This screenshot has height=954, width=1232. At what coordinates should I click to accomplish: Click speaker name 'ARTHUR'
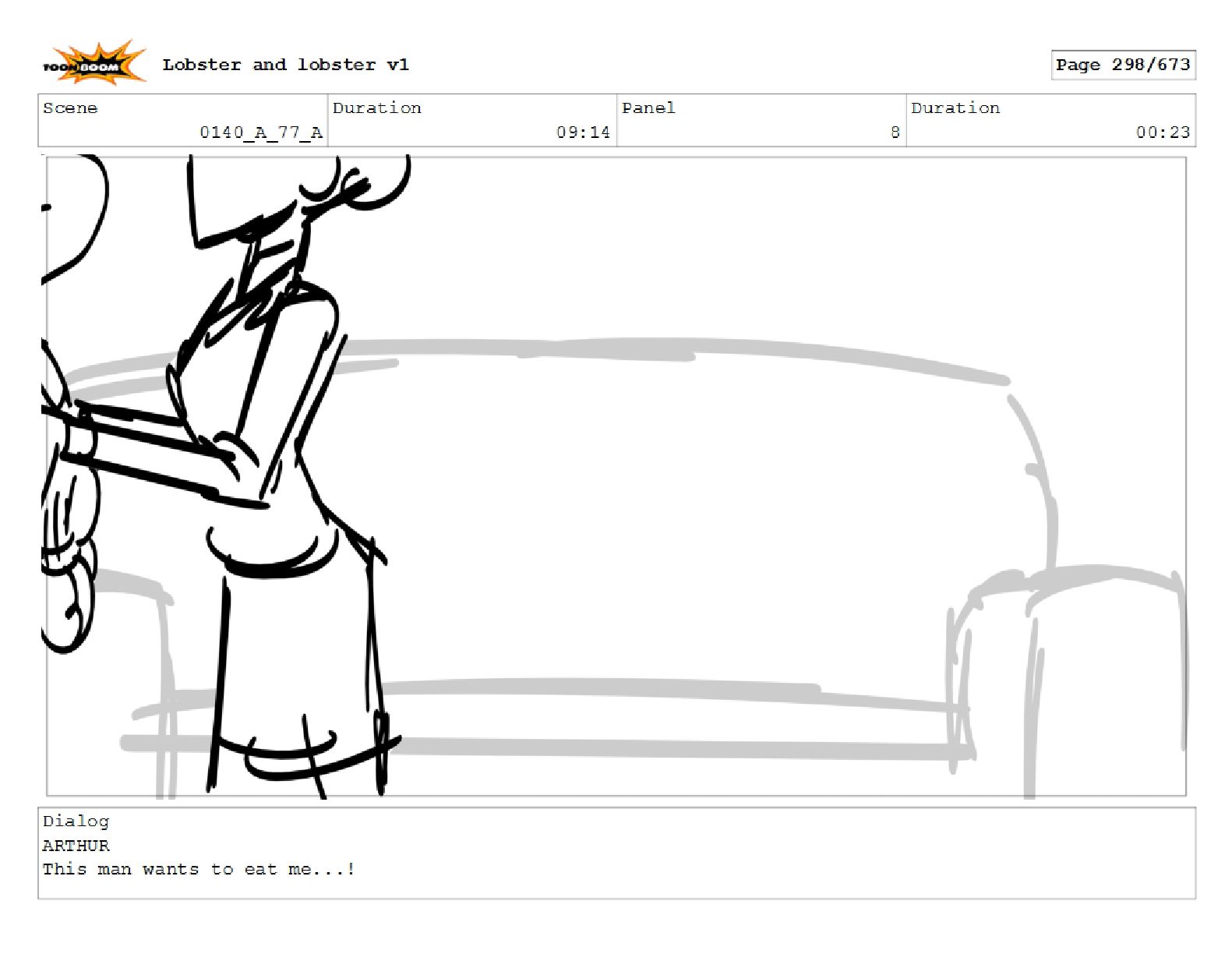pos(76,846)
